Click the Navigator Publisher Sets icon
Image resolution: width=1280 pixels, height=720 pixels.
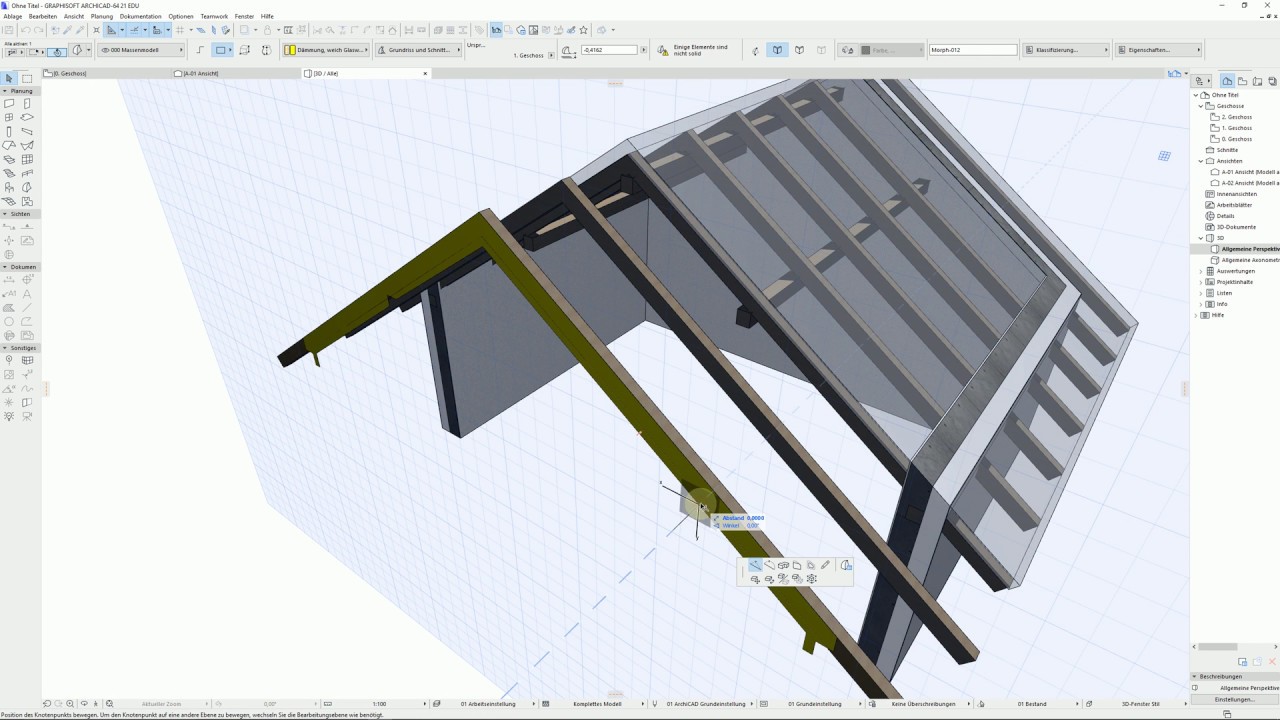(x=1270, y=81)
